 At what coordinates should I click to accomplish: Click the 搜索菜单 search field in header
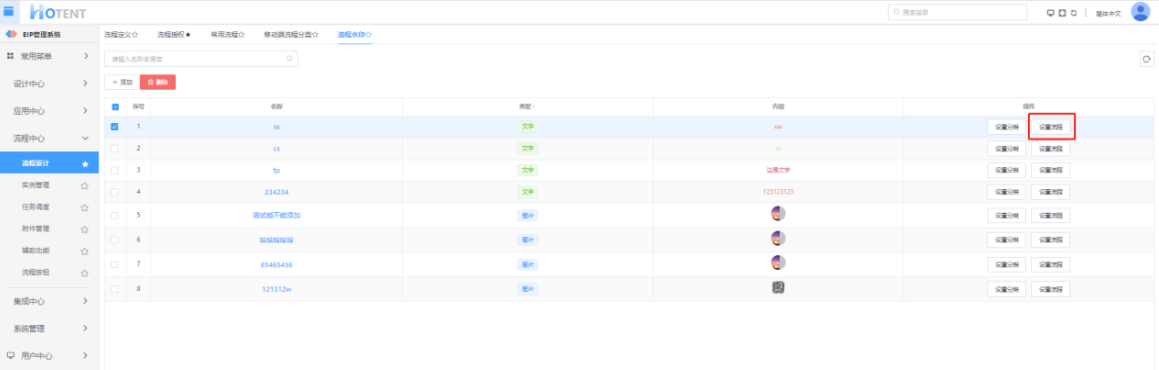point(957,13)
